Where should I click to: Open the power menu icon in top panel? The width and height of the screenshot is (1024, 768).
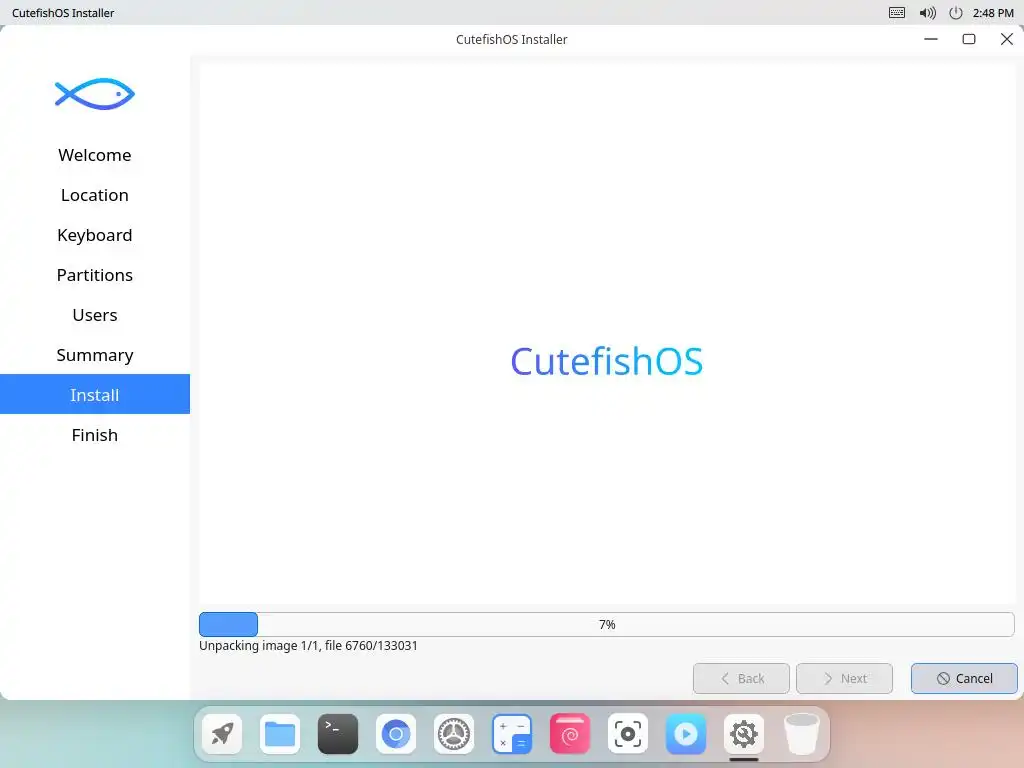pos(955,12)
